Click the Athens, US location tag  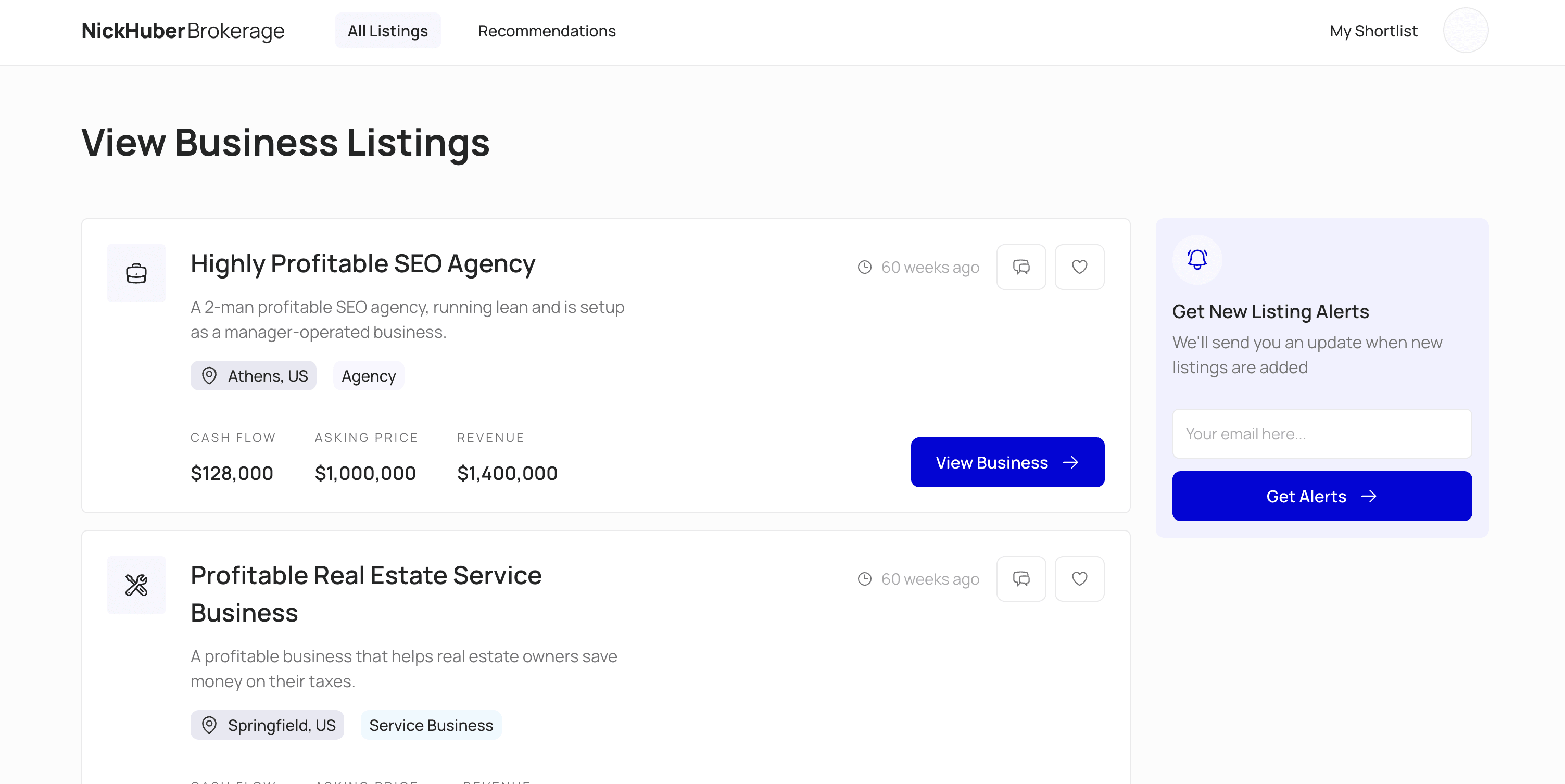(254, 376)
